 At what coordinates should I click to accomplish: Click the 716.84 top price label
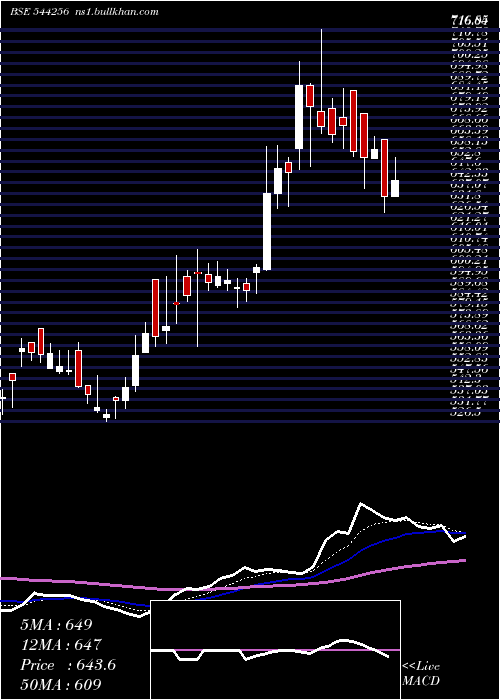click(x=468, y=20)
